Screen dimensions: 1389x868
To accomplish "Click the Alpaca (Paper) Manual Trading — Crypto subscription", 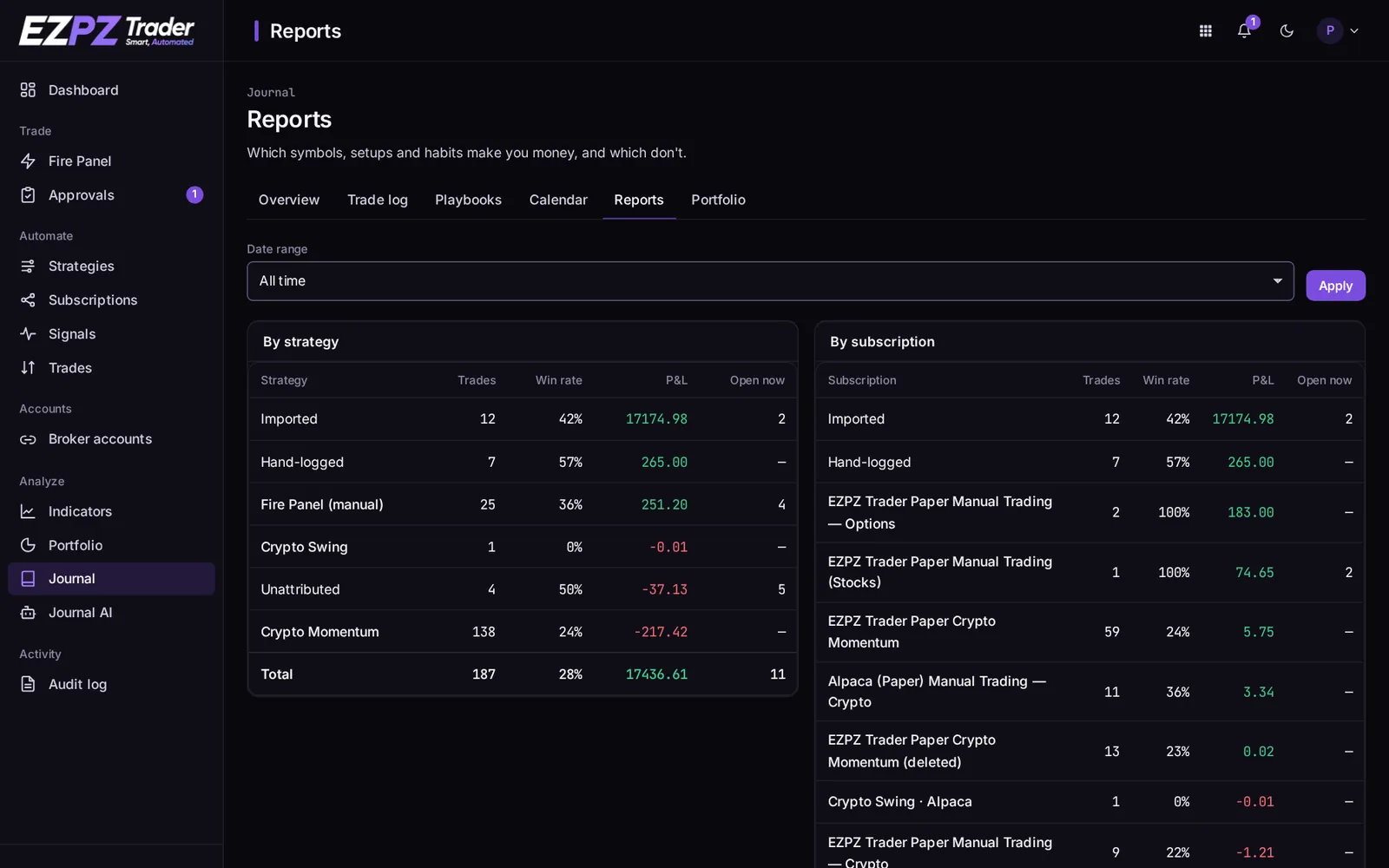I will click(937, 692).
